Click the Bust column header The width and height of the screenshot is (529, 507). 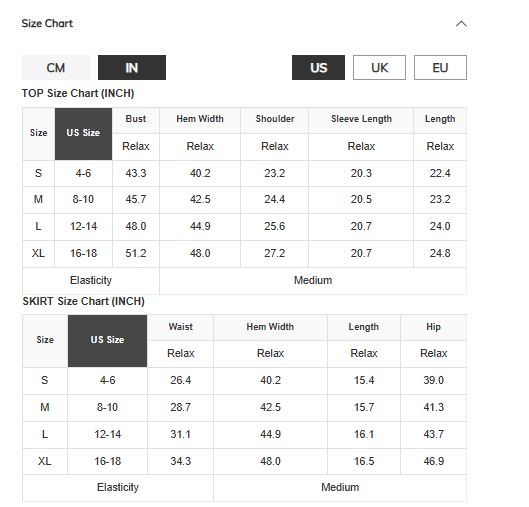tap(136, 120)
